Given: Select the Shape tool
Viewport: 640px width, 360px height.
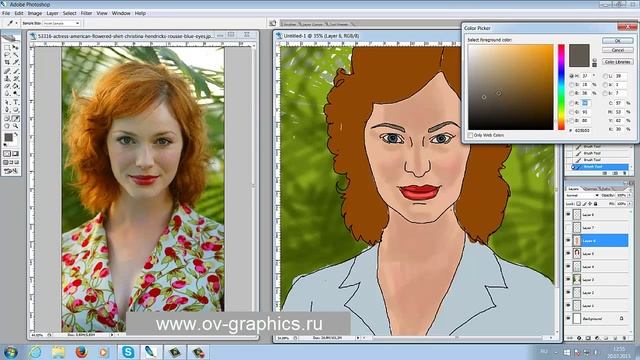Looking at the screenshot, I should tap(16, 110).
